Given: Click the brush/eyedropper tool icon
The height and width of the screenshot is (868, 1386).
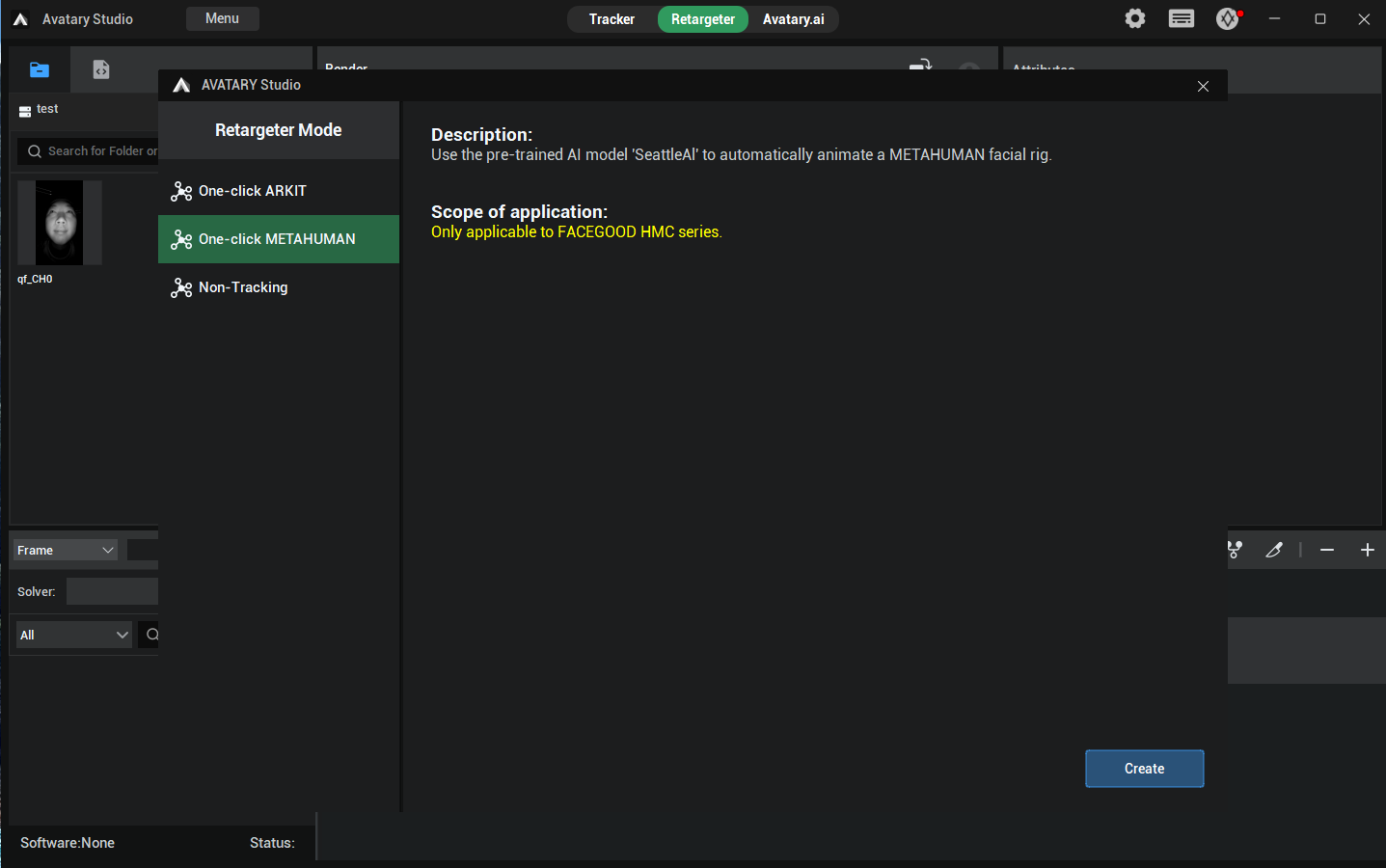Looking at the screenshot, I should tap(1274, 550).
